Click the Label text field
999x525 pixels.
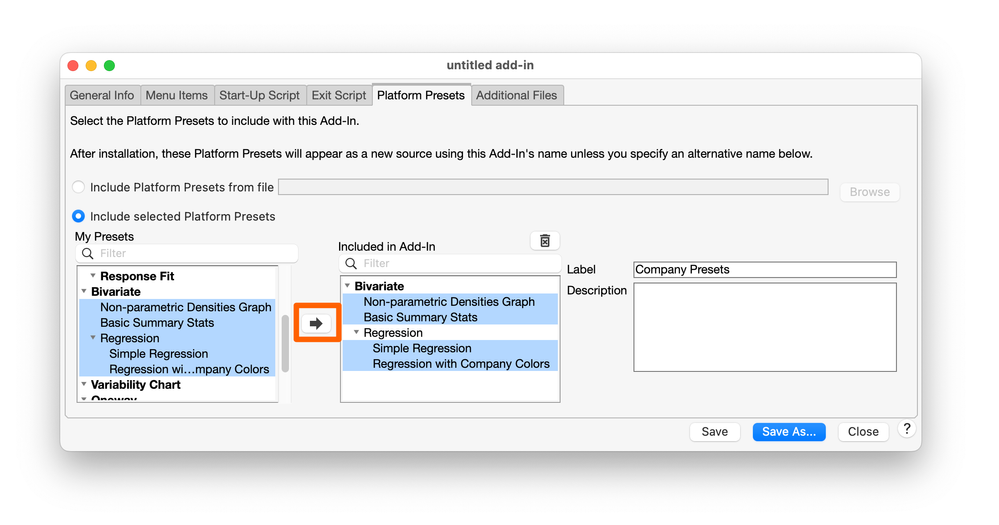[765, 270]
